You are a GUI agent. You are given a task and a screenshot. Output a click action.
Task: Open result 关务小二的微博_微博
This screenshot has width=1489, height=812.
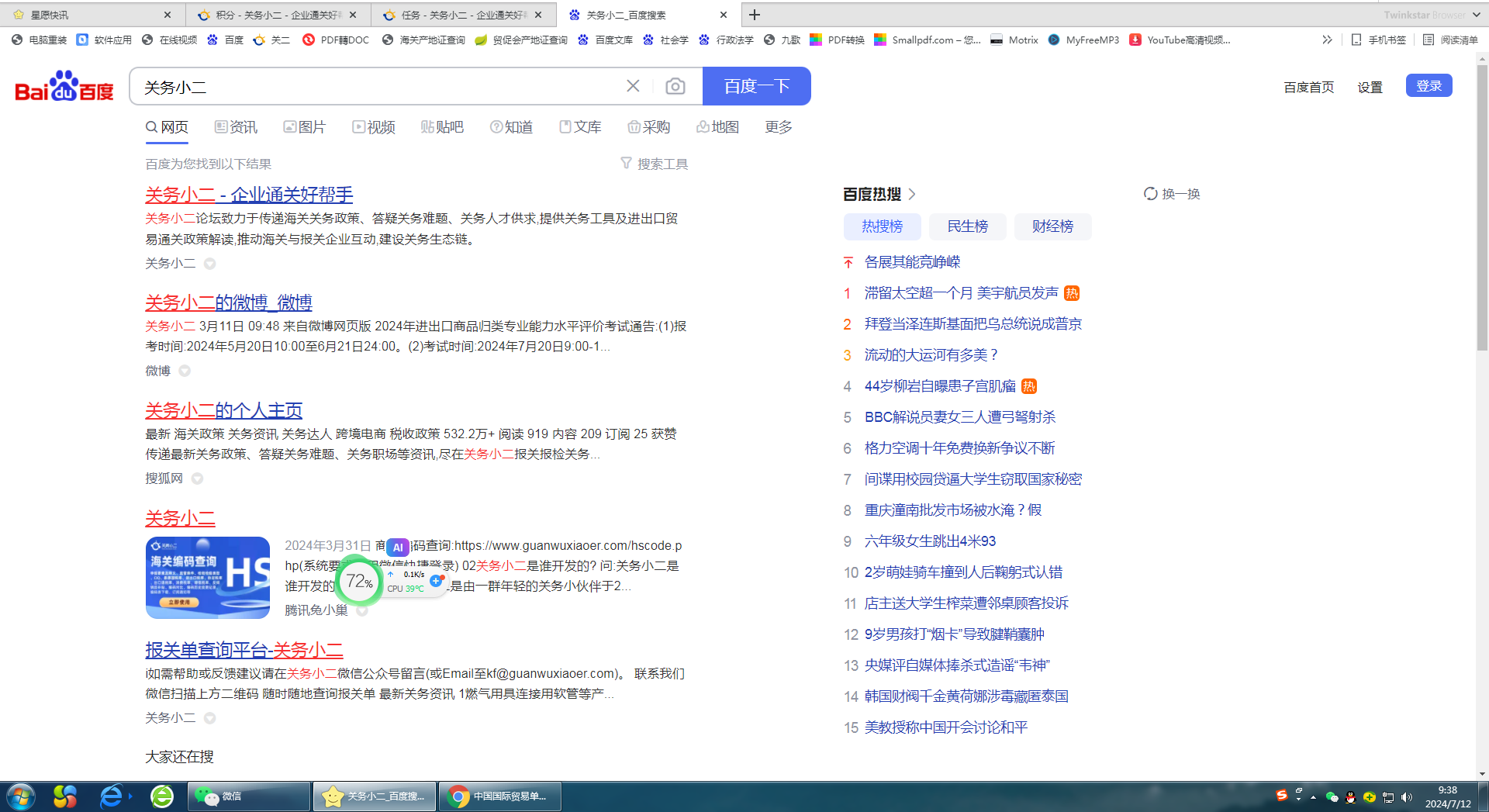pos(229,302)
